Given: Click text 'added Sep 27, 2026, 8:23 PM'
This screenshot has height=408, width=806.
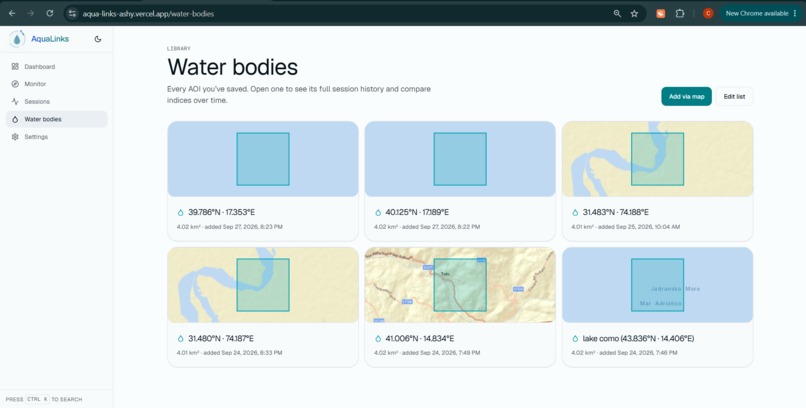Looking at the screenshot, I should (243, 227).
